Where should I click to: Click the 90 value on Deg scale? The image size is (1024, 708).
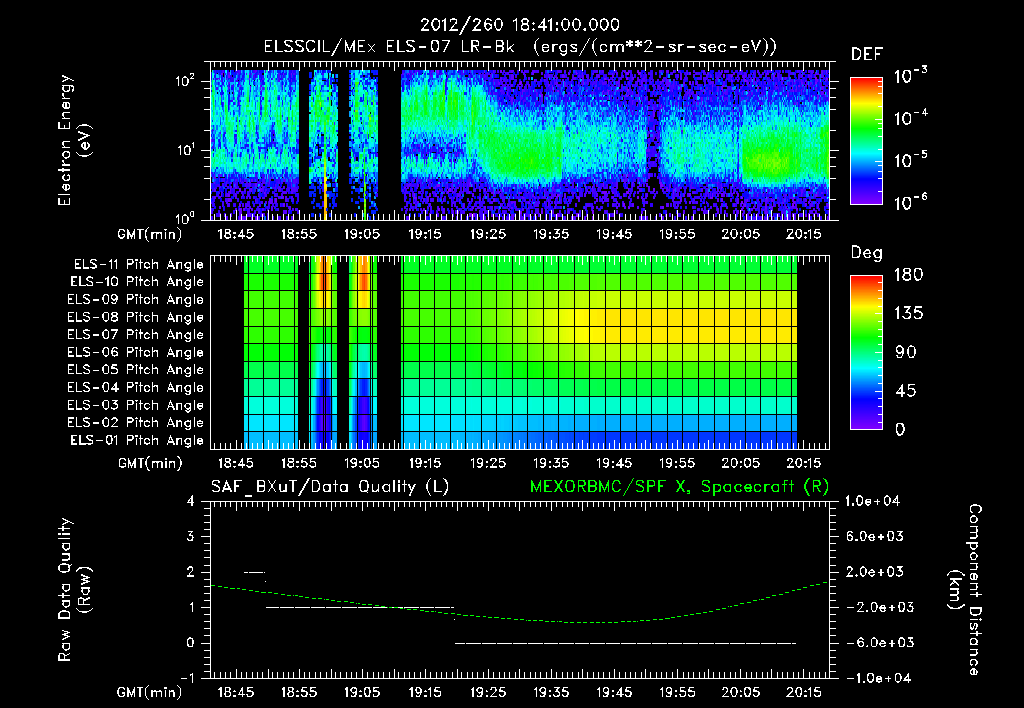(x=906, y=353)
